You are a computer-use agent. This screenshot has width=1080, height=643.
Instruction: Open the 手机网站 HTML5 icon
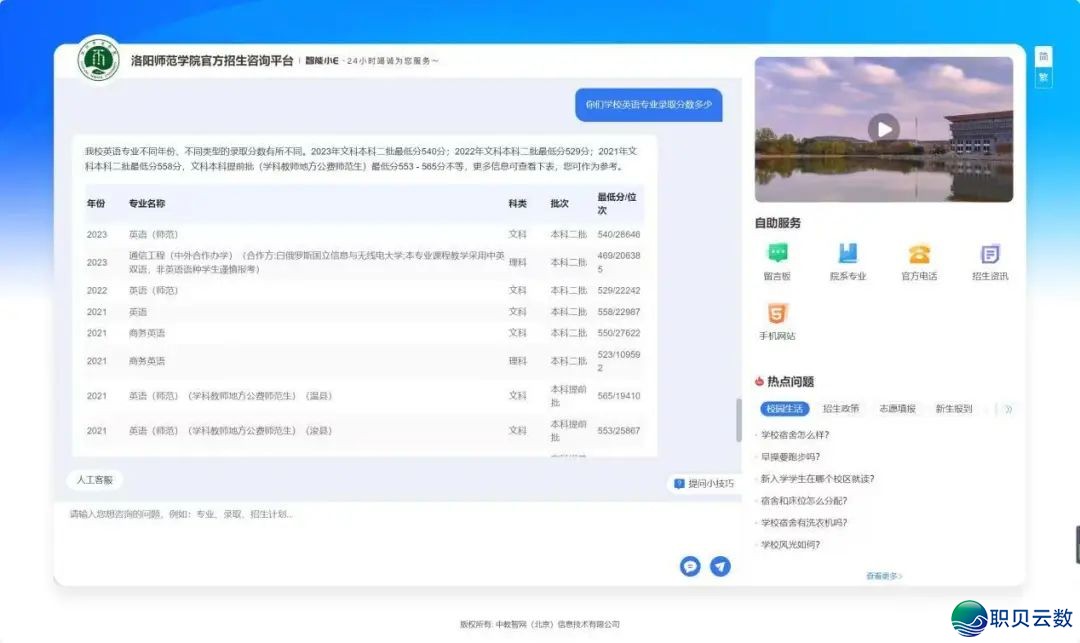[x=777, y=314]
